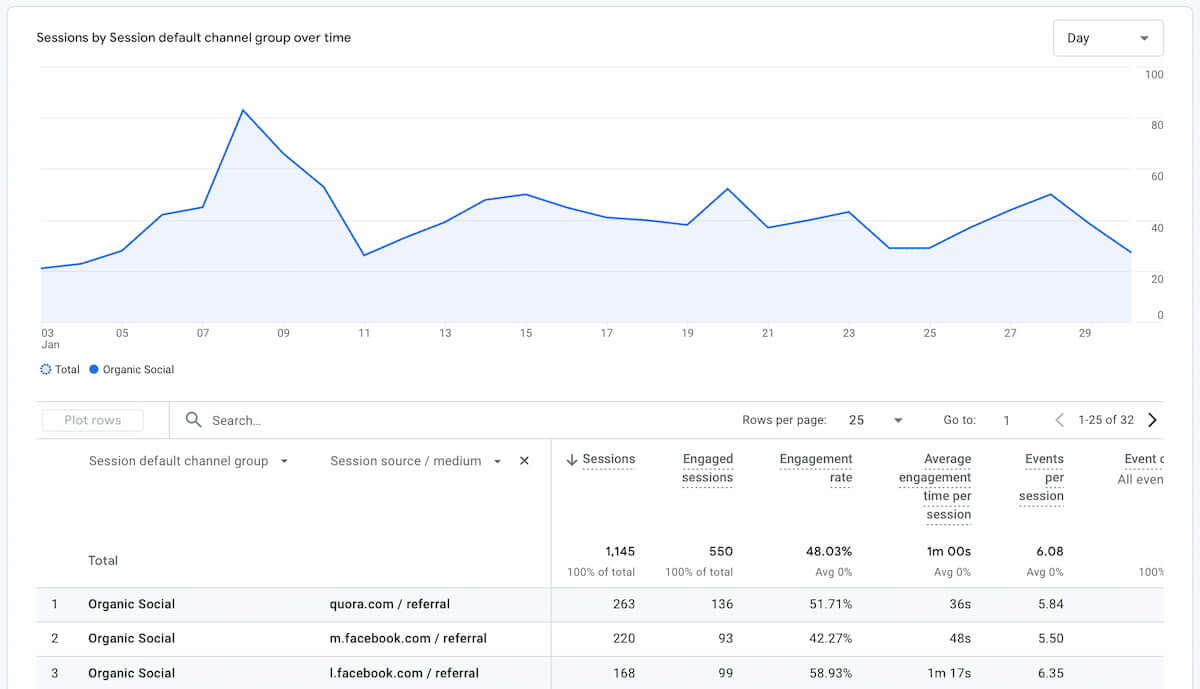
Task: Click the search magnifying glass icon
Action: click(x=194, y=420)
